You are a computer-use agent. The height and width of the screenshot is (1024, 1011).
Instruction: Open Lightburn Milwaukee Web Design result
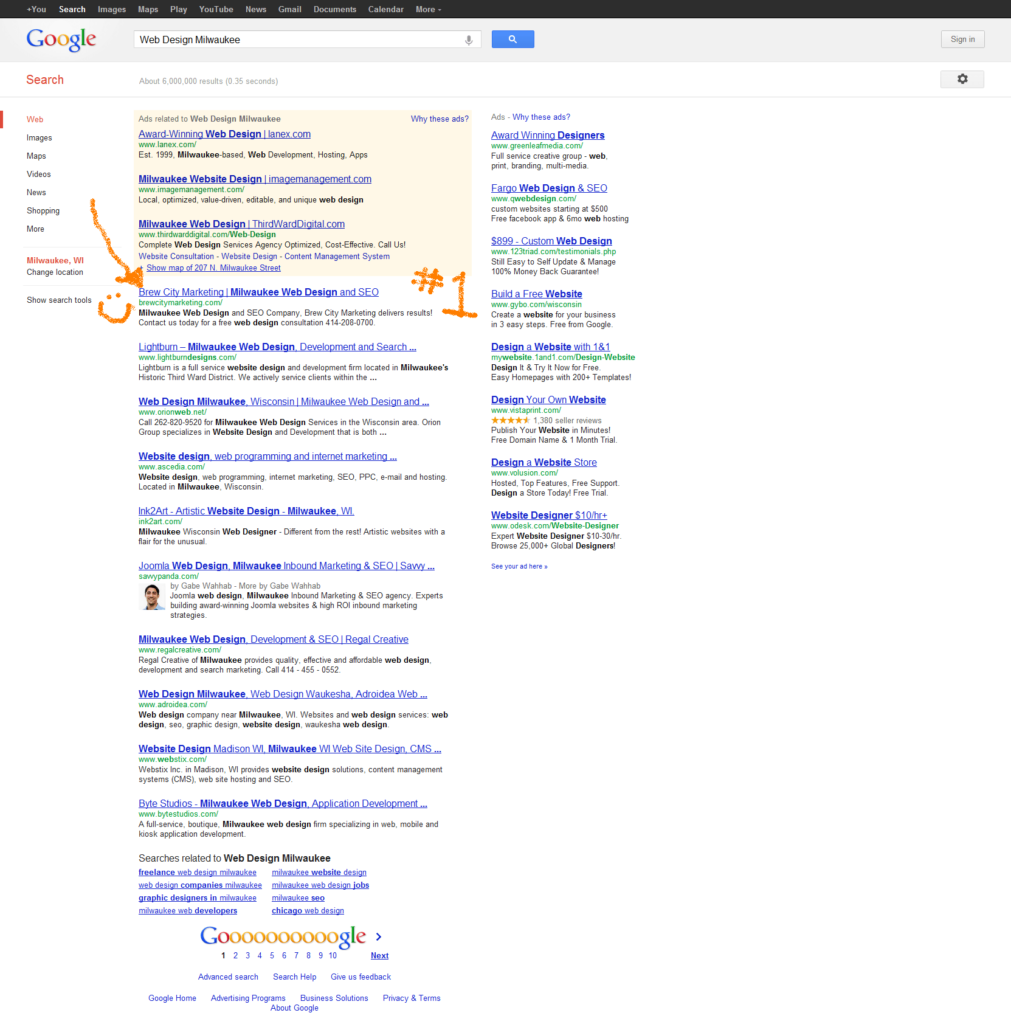(277, 347)
